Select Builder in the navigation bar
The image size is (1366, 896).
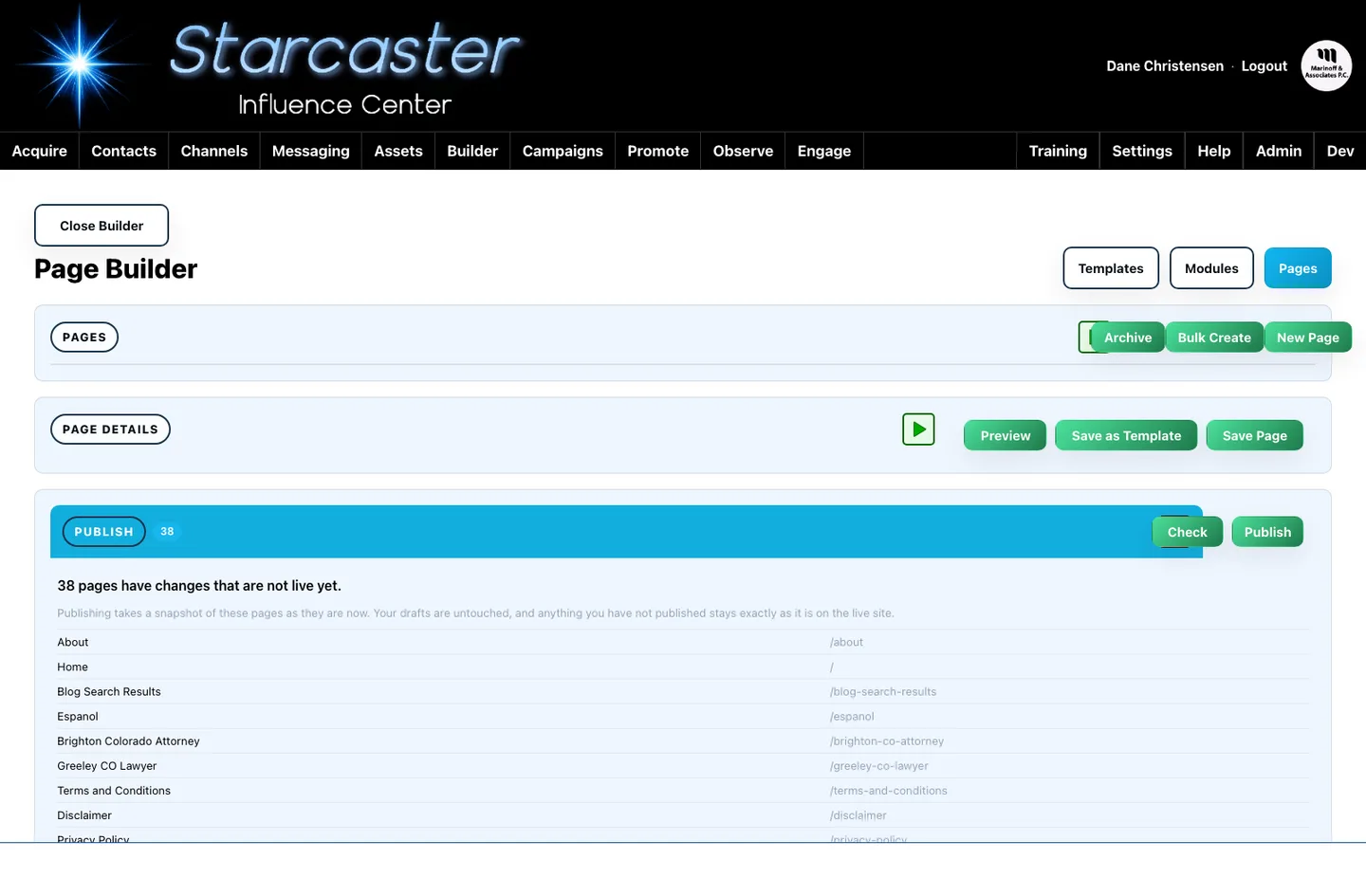tap(472, 151)
